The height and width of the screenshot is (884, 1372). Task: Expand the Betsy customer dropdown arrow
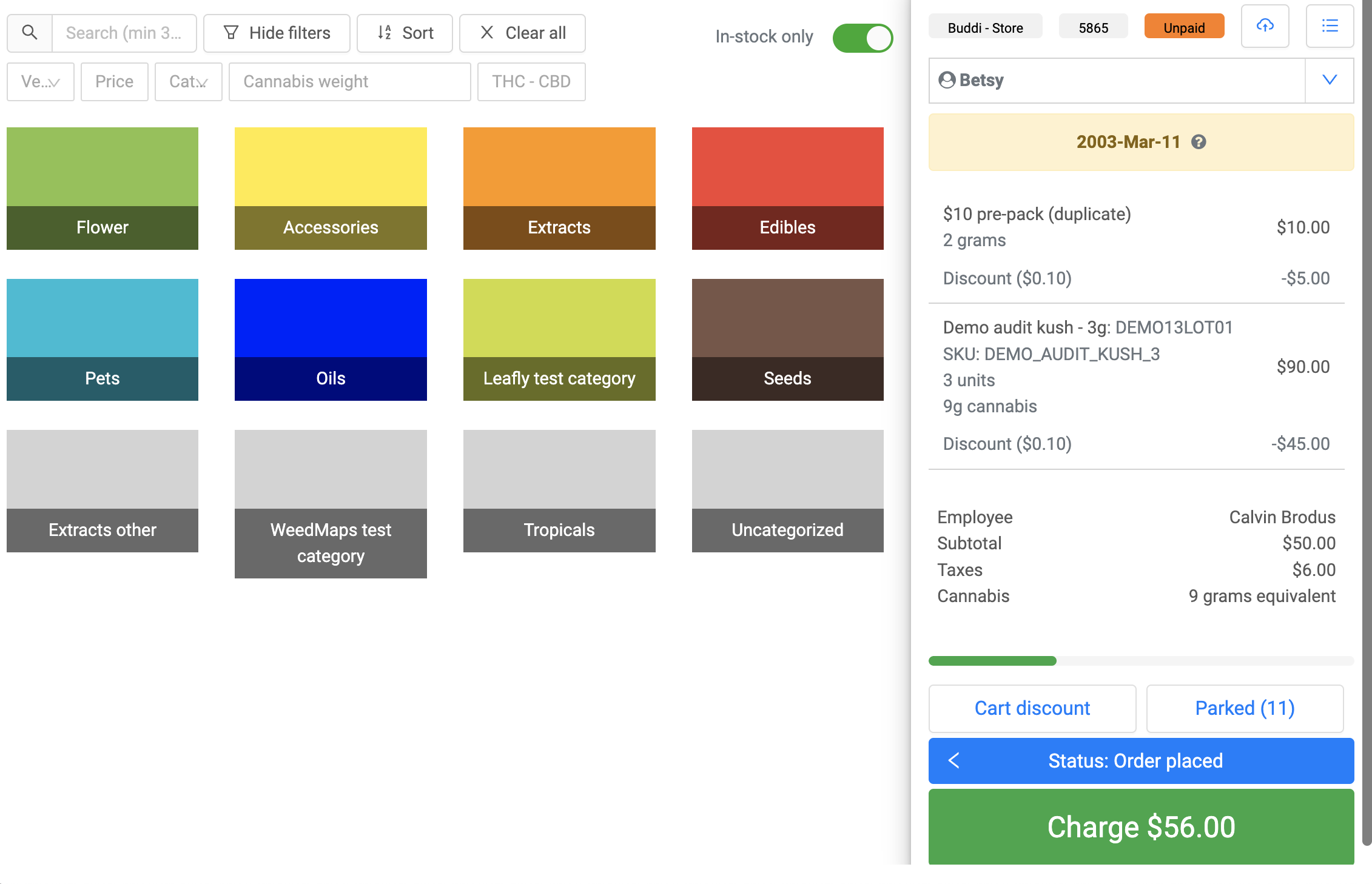[x=1329, y=80]
